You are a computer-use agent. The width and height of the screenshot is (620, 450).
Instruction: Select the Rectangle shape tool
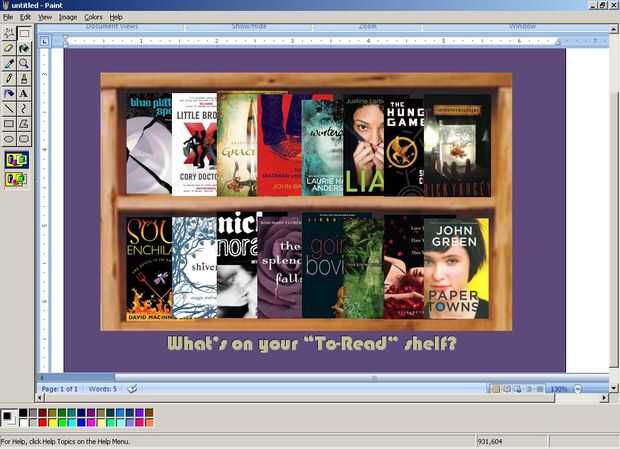tap(9, 123)
